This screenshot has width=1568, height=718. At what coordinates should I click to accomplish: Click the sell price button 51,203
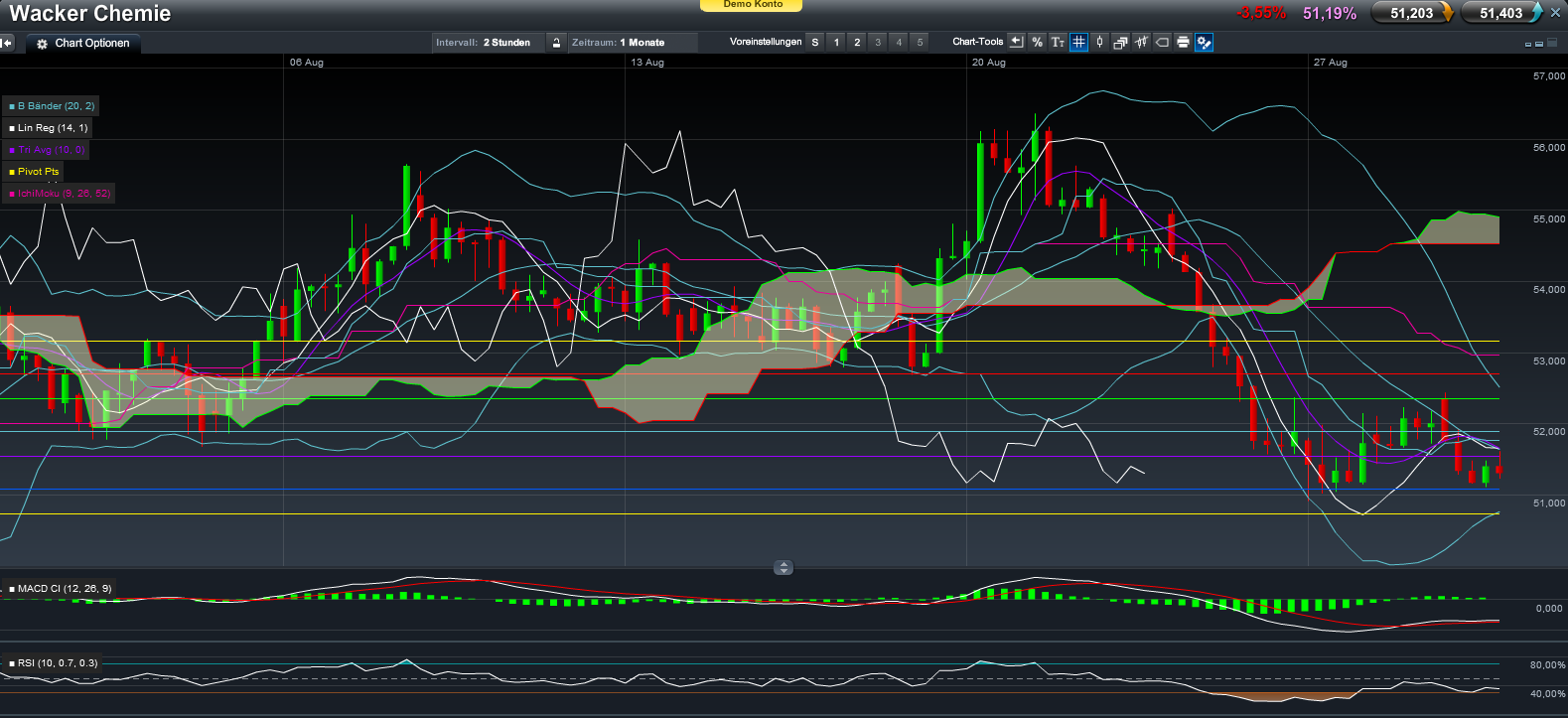pyautogui.click(x=1412, y=13)
